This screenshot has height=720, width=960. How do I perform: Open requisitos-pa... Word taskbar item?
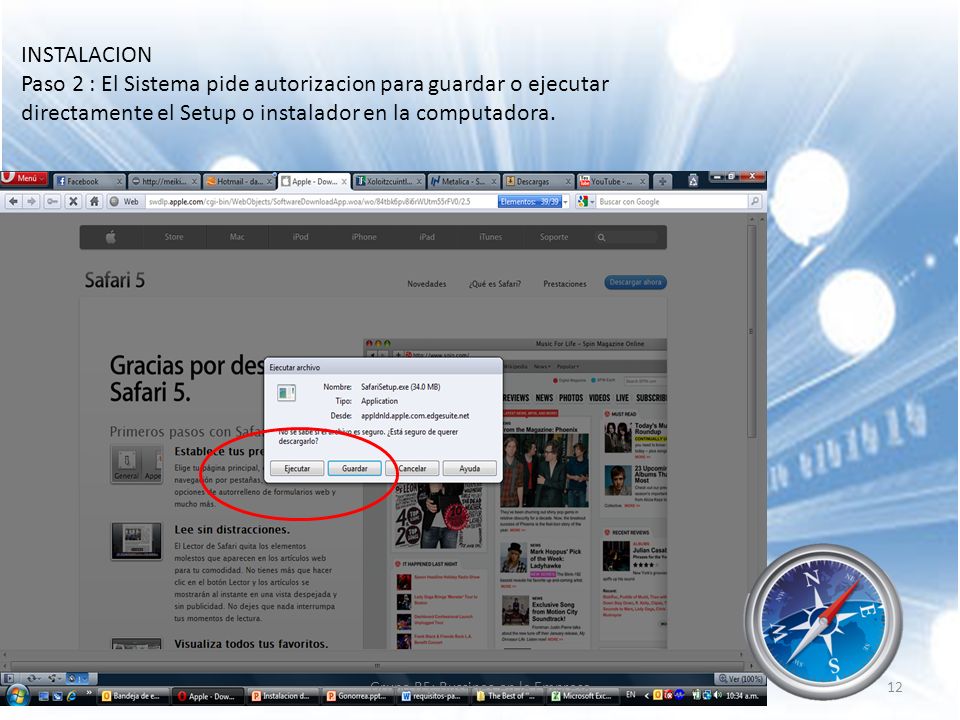(433, 696)
